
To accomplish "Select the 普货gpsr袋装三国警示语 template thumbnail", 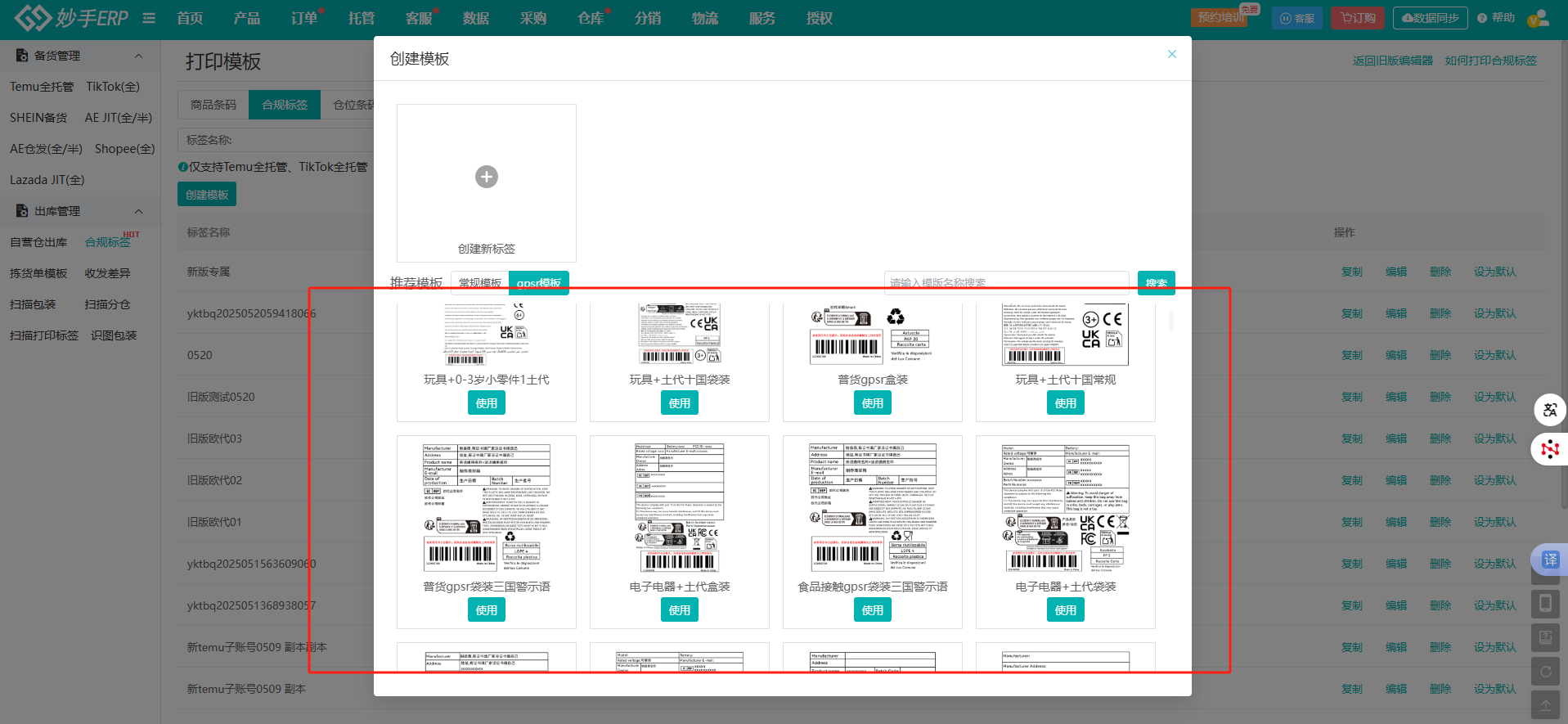I will tap(487, 508).
